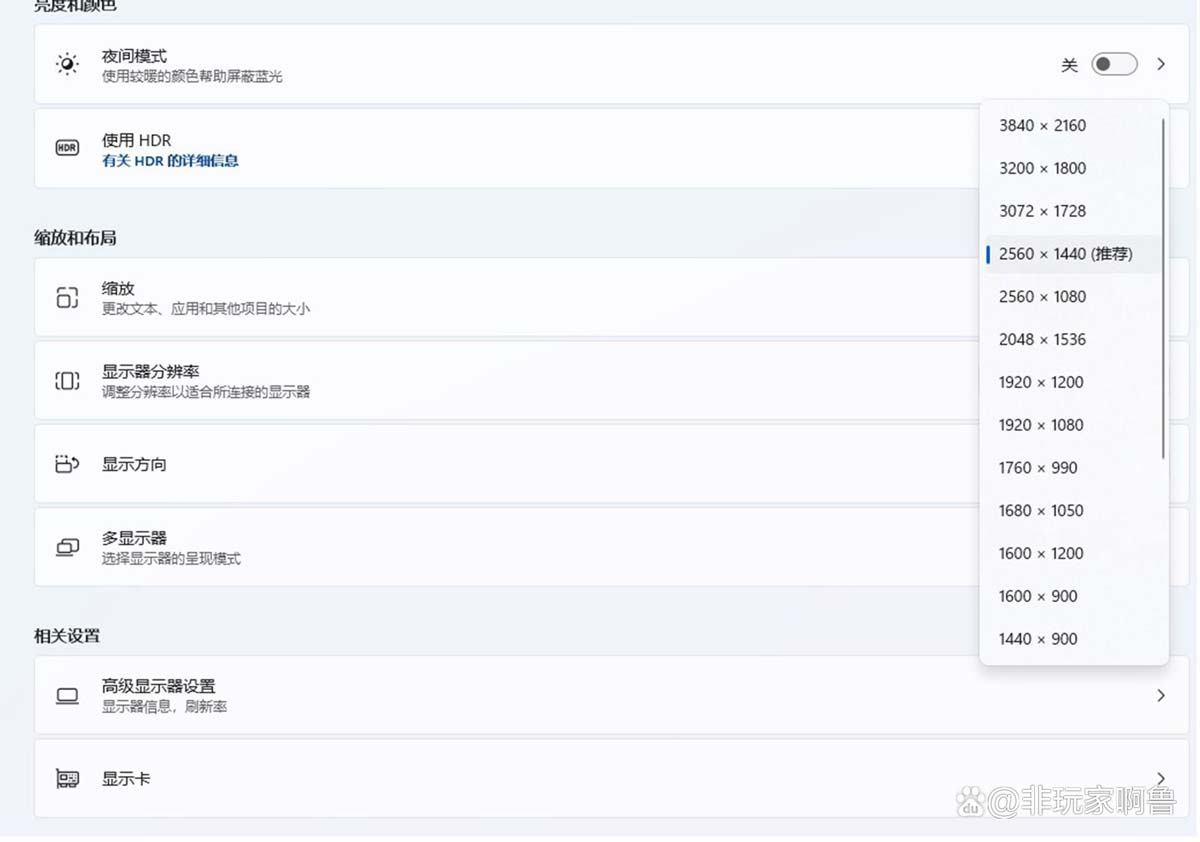Expand Night light settings chevron arrow
The image size is (1200, 842).
point(1161,65)
